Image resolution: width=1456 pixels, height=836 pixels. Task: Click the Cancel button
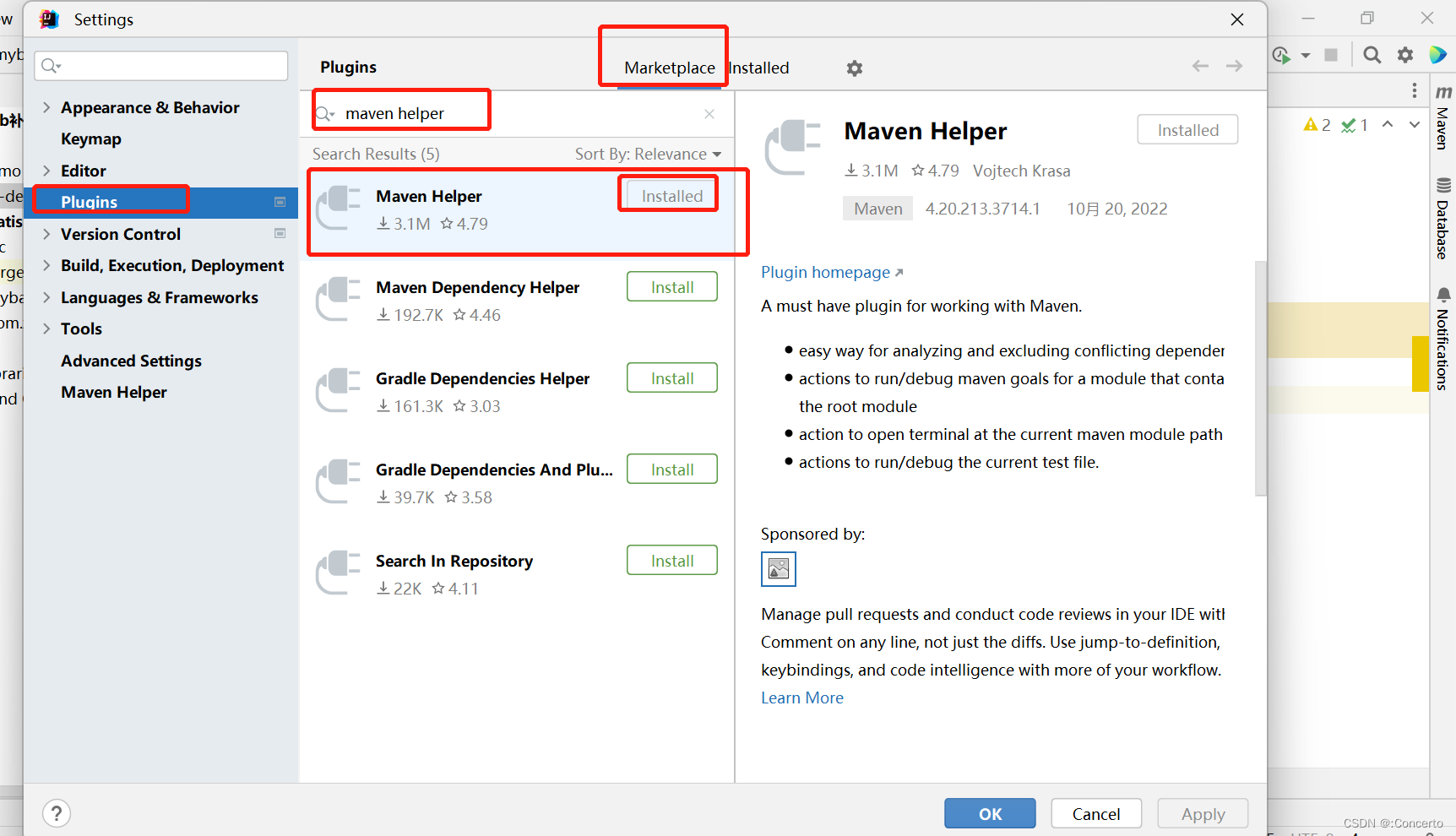coord(1096,814)
